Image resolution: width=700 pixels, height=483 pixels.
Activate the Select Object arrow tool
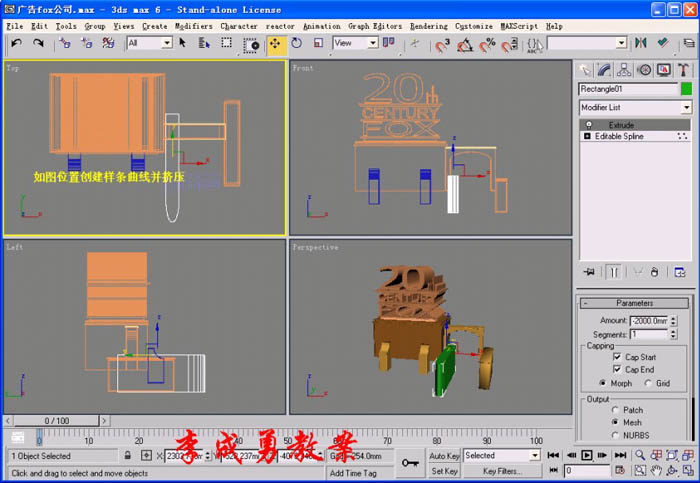coord(183,43)
